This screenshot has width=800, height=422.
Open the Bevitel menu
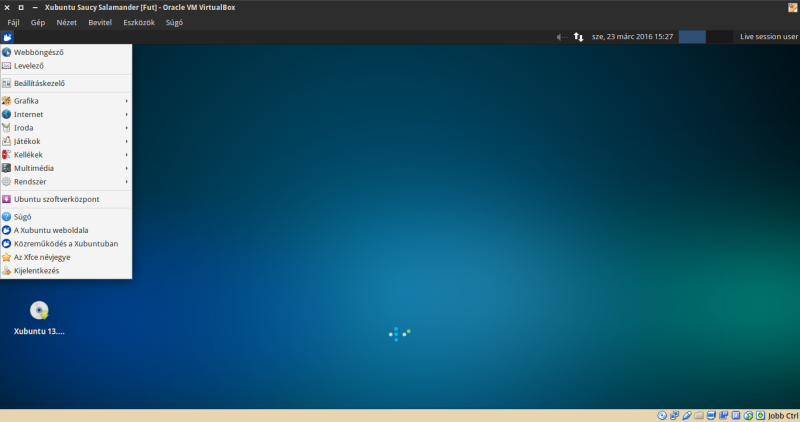(x=100, y=22)
